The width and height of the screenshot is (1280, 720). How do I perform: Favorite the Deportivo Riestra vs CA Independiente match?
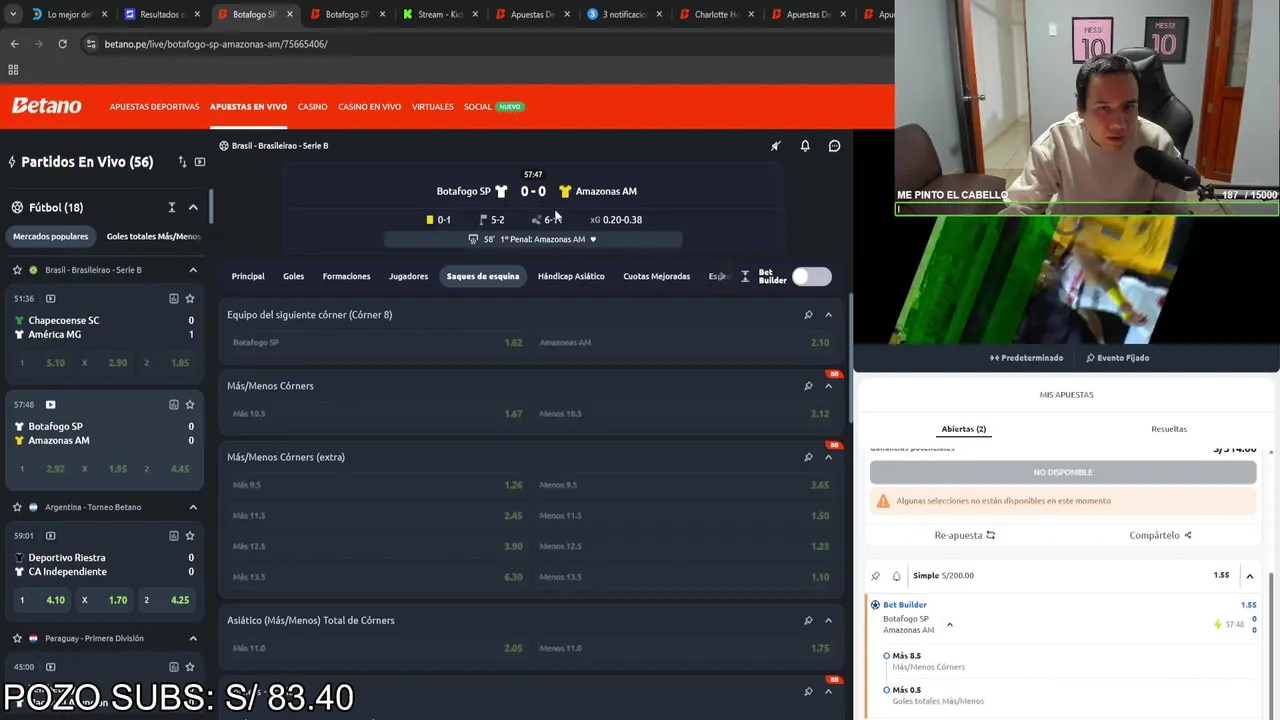click(x=190, y=536)
